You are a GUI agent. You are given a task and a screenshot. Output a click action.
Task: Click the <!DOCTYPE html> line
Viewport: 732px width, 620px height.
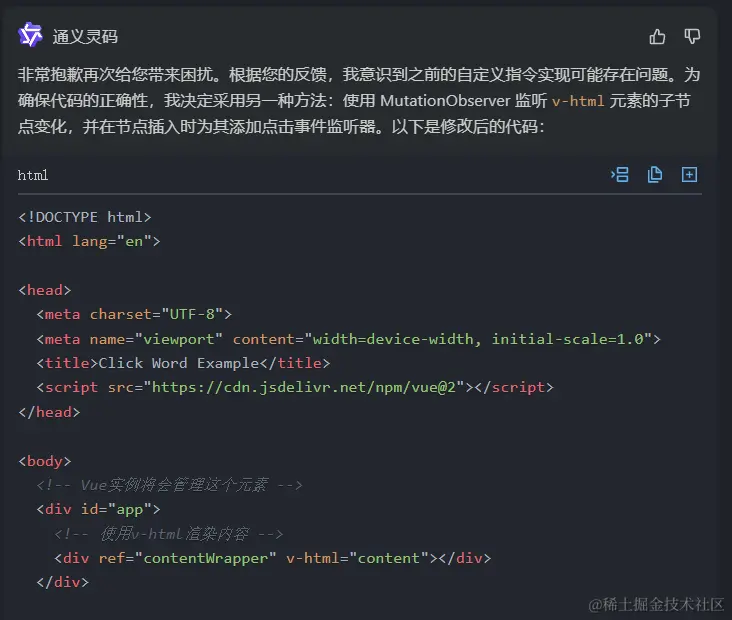(84, 217)
